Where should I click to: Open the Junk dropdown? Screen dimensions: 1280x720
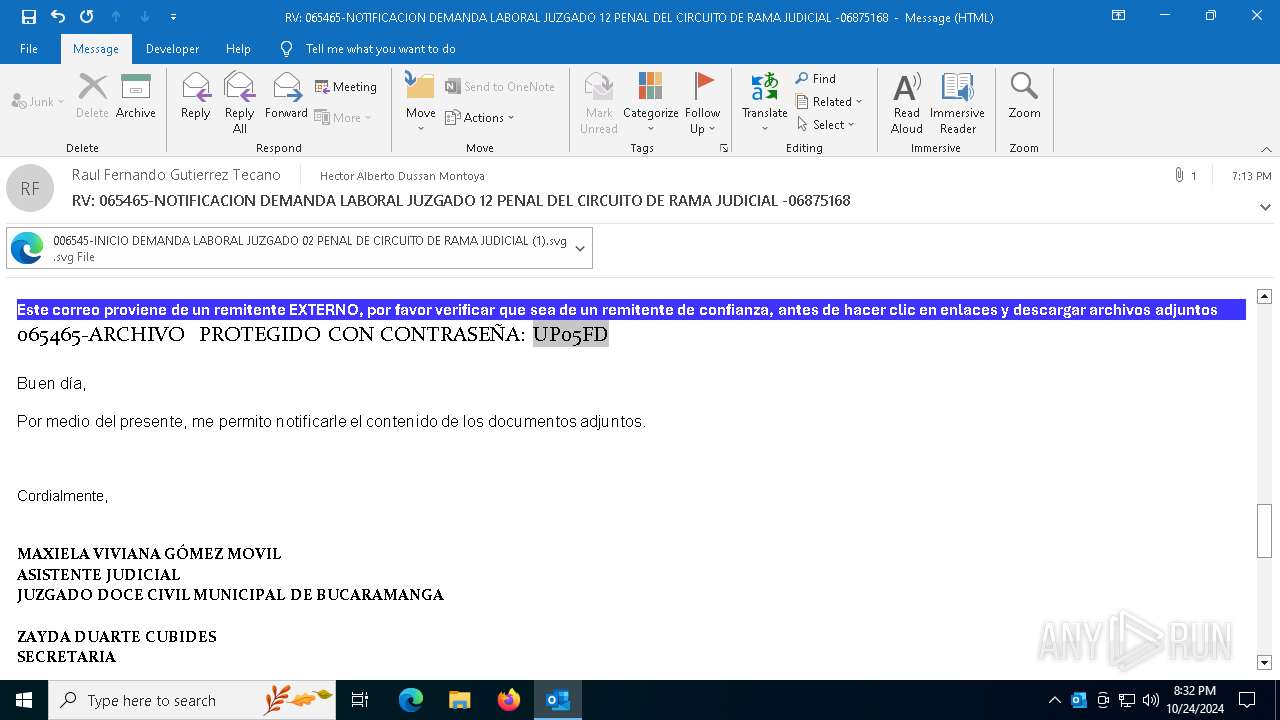(x=38, y=102)
